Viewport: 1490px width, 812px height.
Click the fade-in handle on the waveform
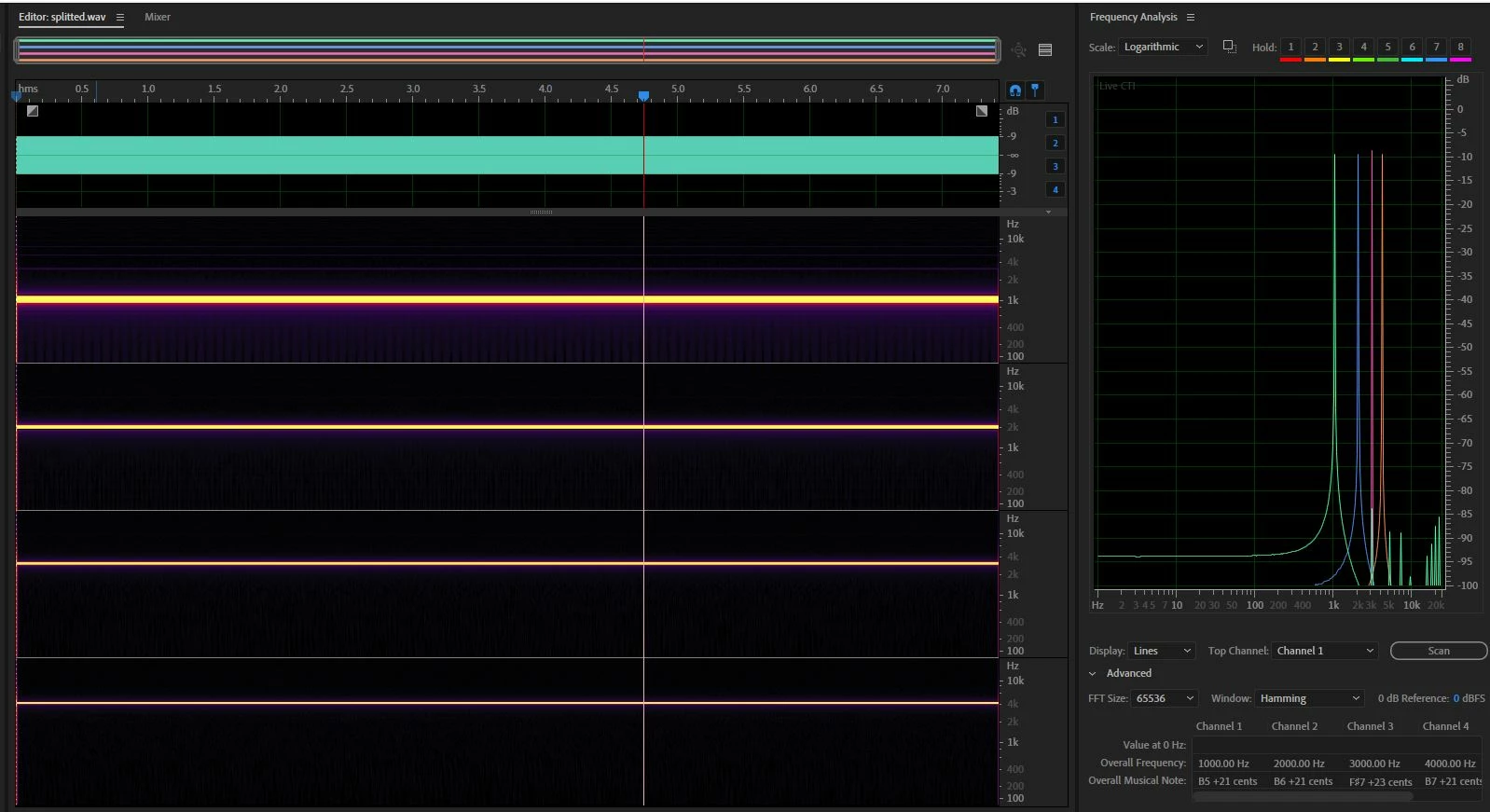pos(33,111)
